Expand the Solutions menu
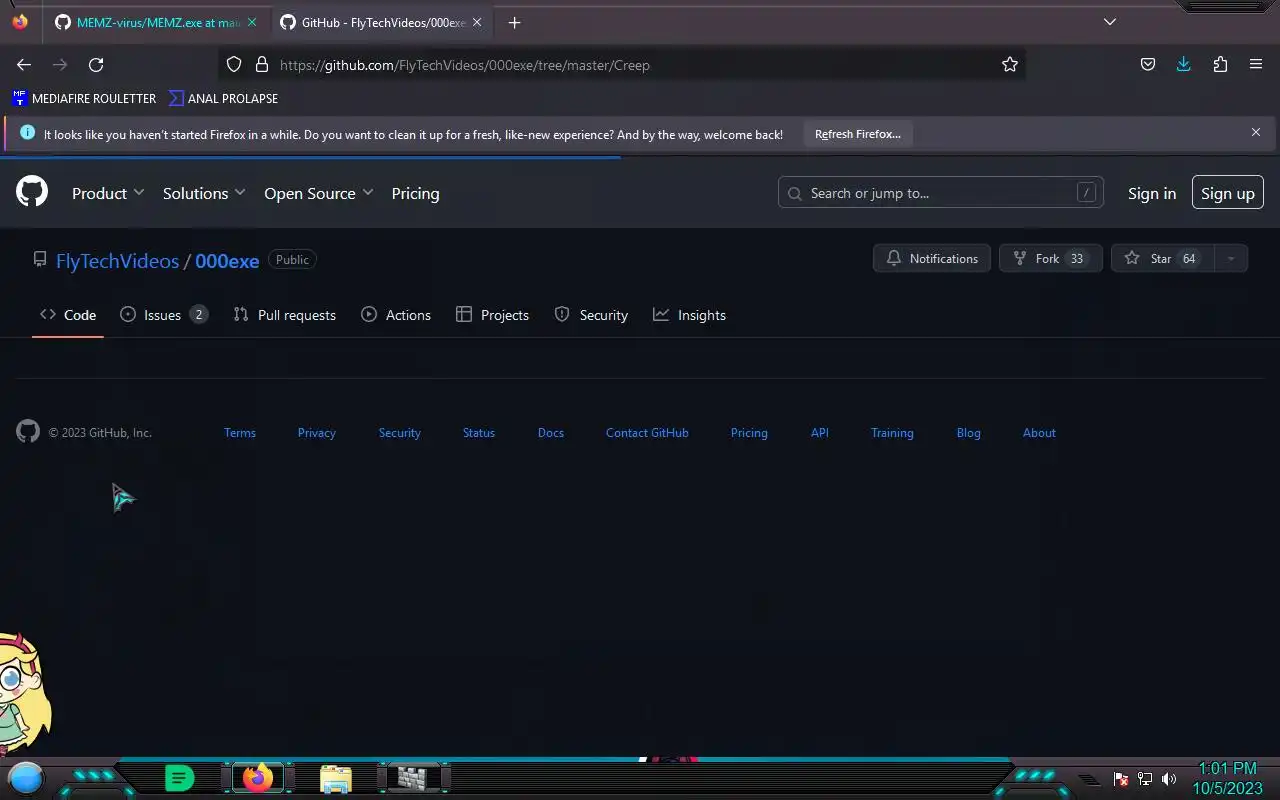 (x=204, y=193)
